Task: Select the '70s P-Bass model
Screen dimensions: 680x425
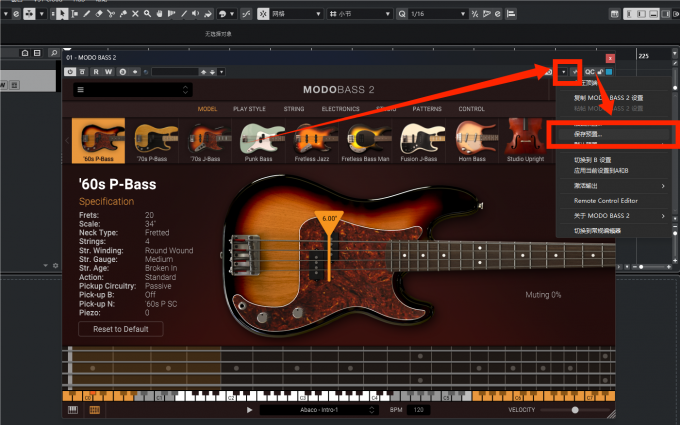Action: coord(152,141)
